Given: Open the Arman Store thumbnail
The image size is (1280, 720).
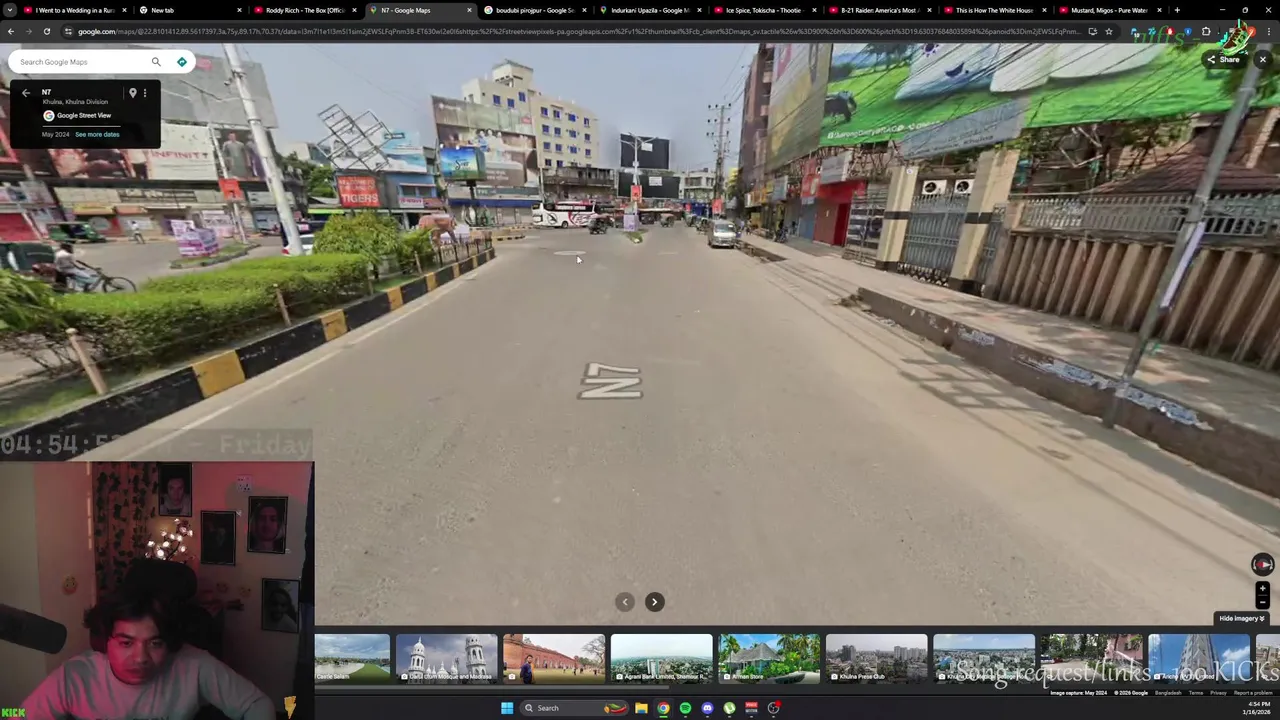Looking at the screenshot, I should click(x=769, y=658).
